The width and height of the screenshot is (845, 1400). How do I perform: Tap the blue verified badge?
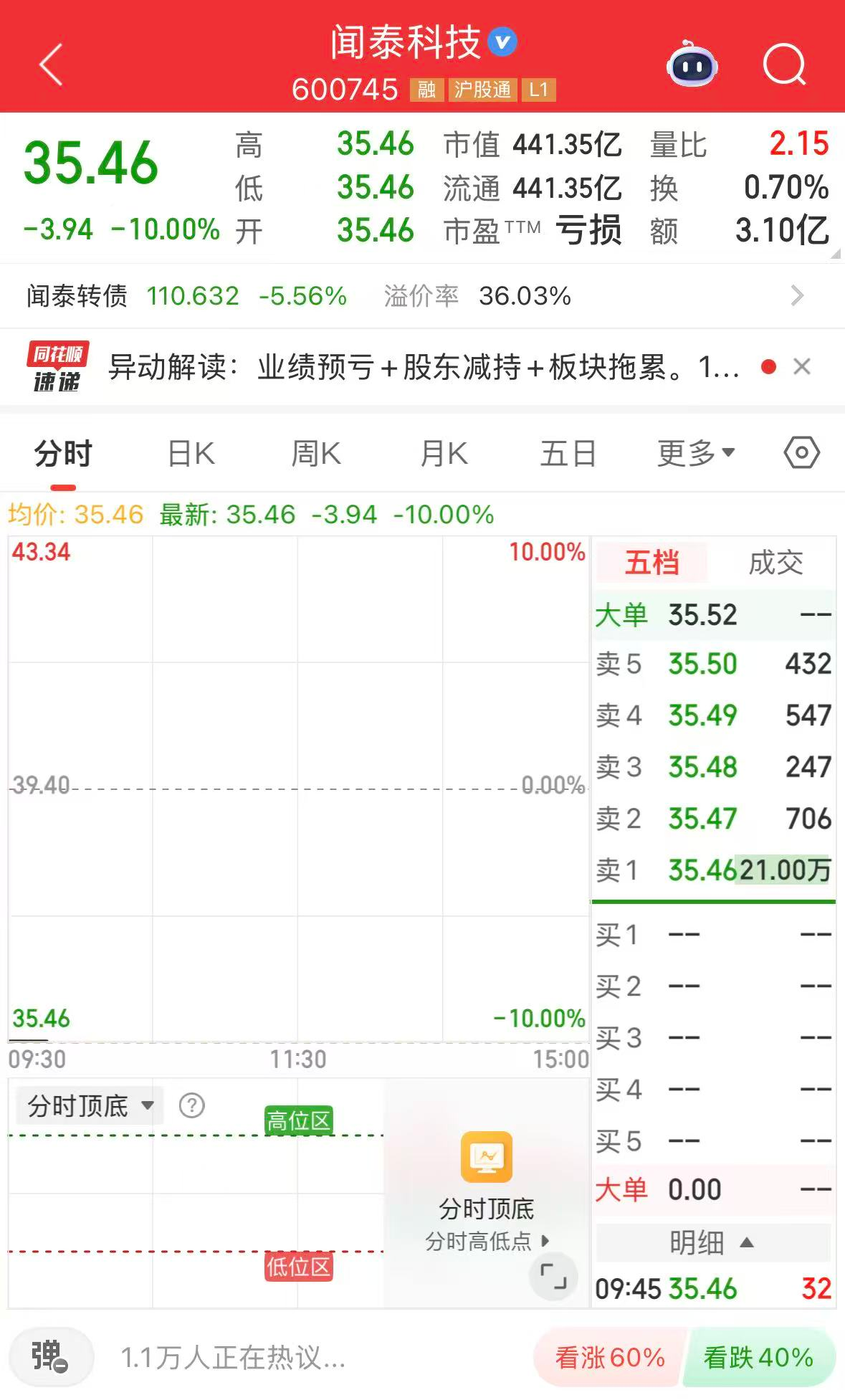(x=502, y=42)
